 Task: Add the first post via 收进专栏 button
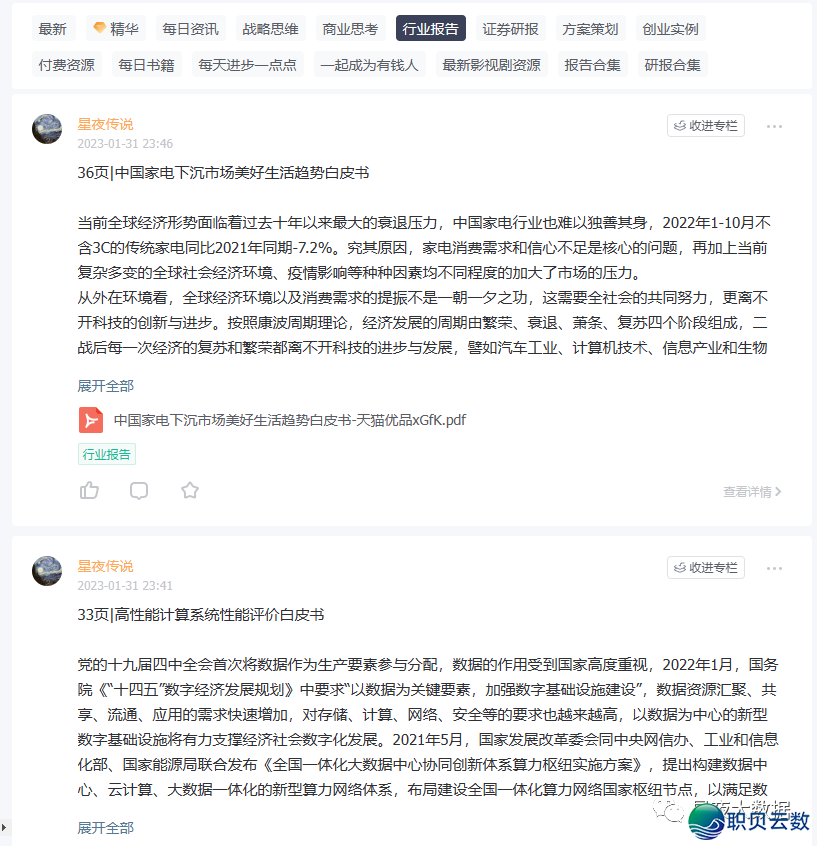[x=706, y=126]
